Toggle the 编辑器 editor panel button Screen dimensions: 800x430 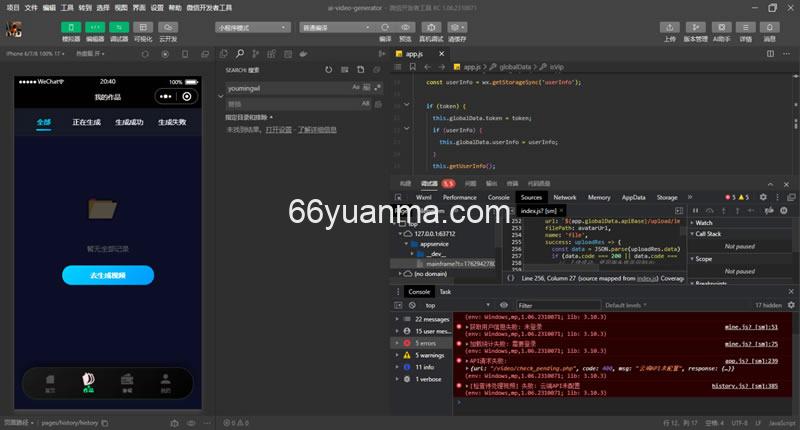pyautogui.click(x=95, y=27)
